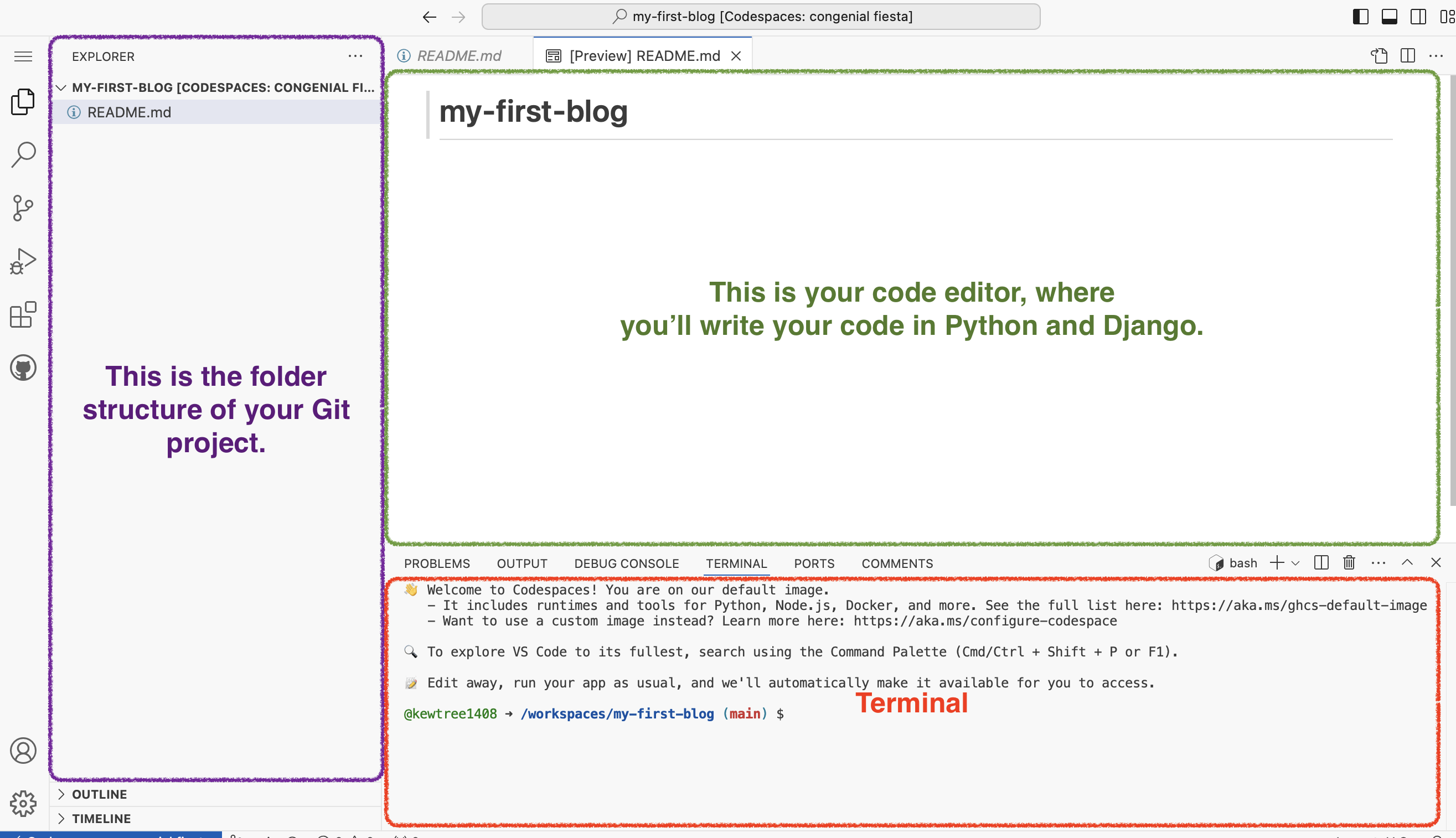Open the Run and Debug view

(x=23, y=261)
